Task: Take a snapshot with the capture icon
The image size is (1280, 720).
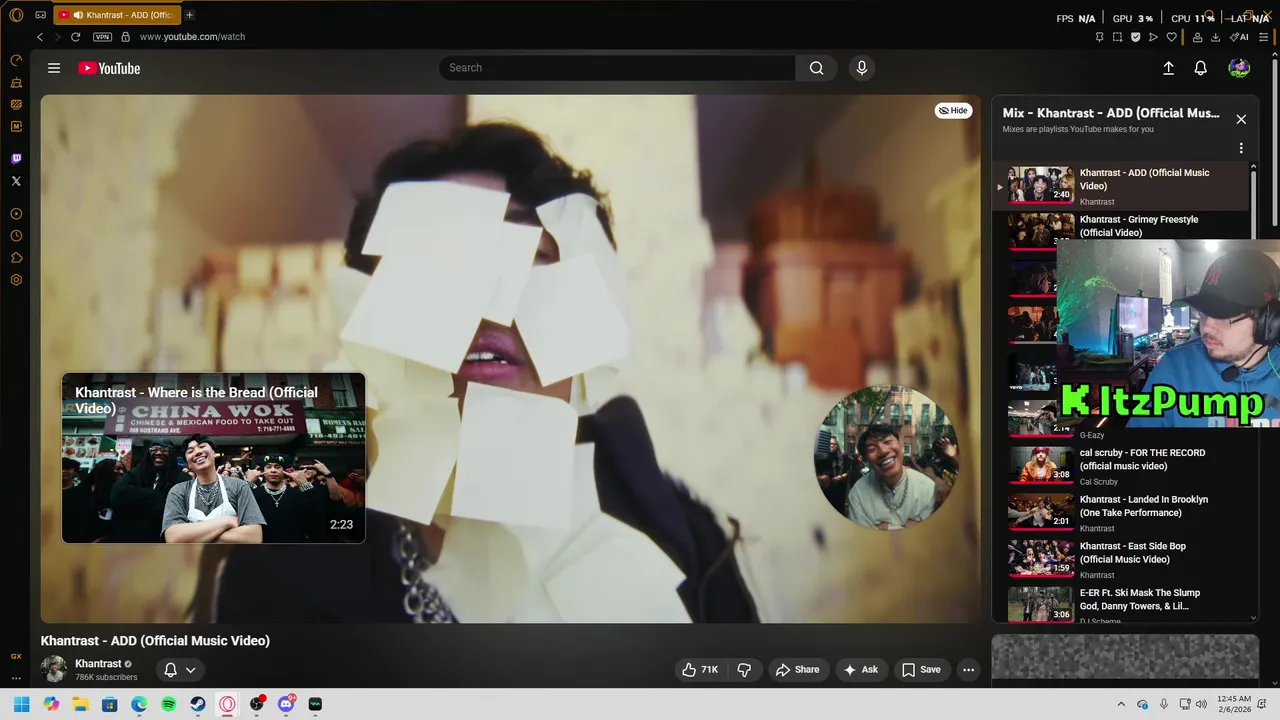Action: point(1117,37)
